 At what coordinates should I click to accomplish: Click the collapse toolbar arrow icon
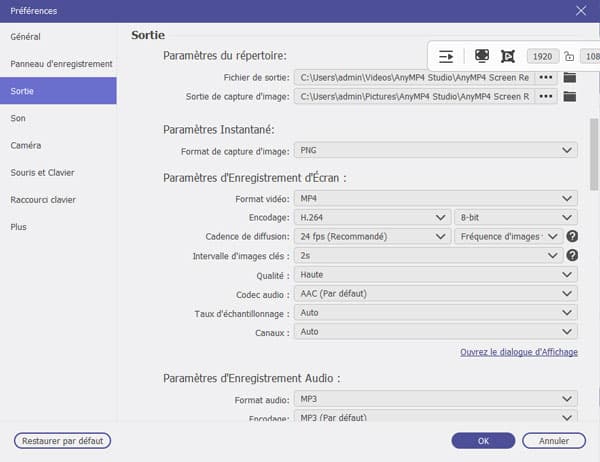pyautogui.click(x=446, y=57)
